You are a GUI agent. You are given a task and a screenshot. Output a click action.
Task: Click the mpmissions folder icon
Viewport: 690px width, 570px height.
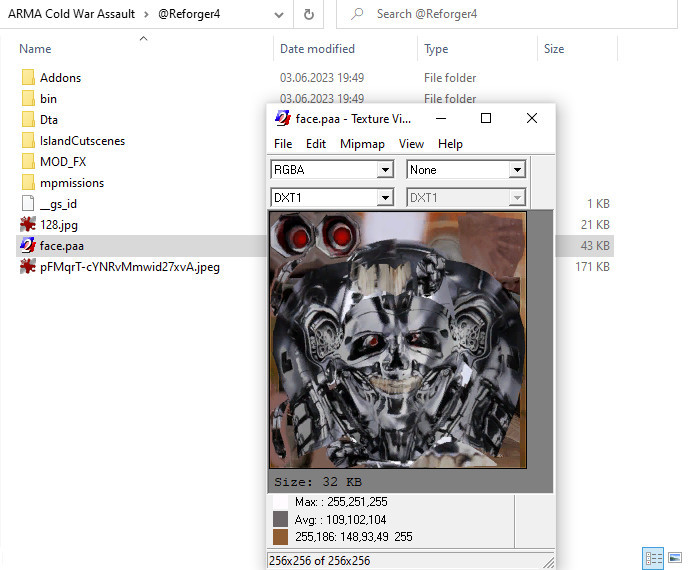coord(28,183)
